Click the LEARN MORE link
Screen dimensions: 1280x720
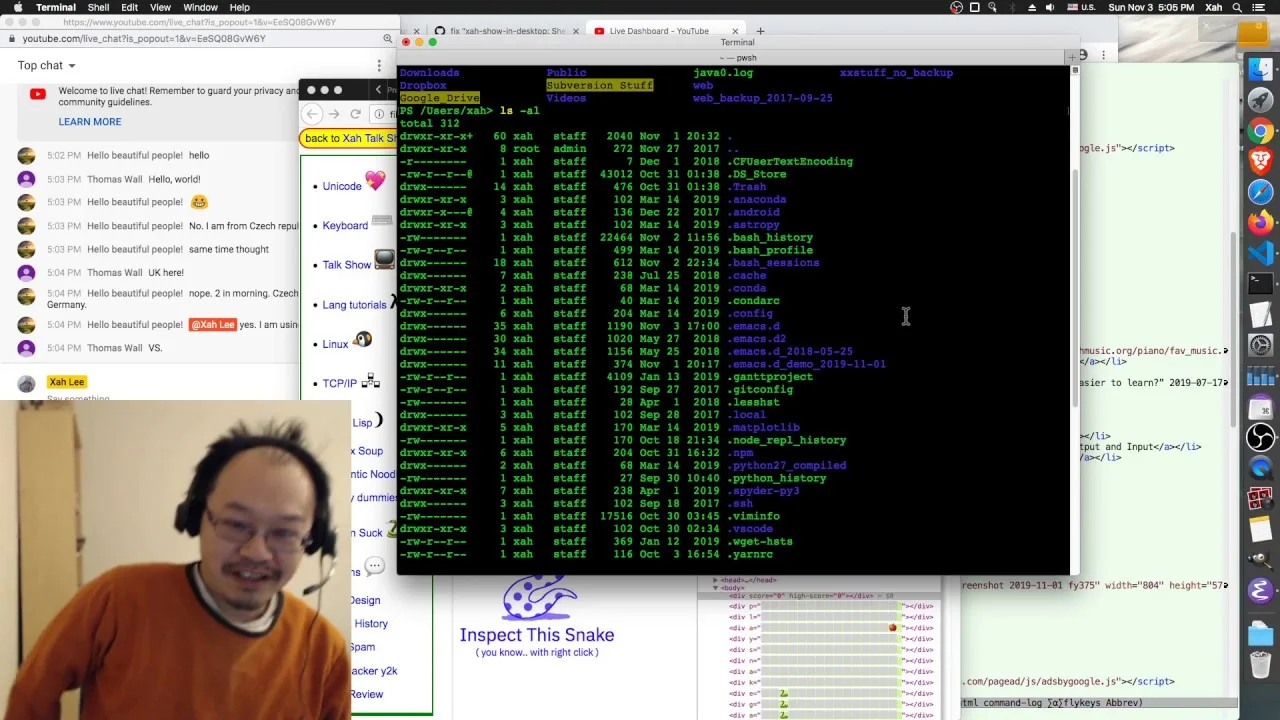tap(89, 122)
